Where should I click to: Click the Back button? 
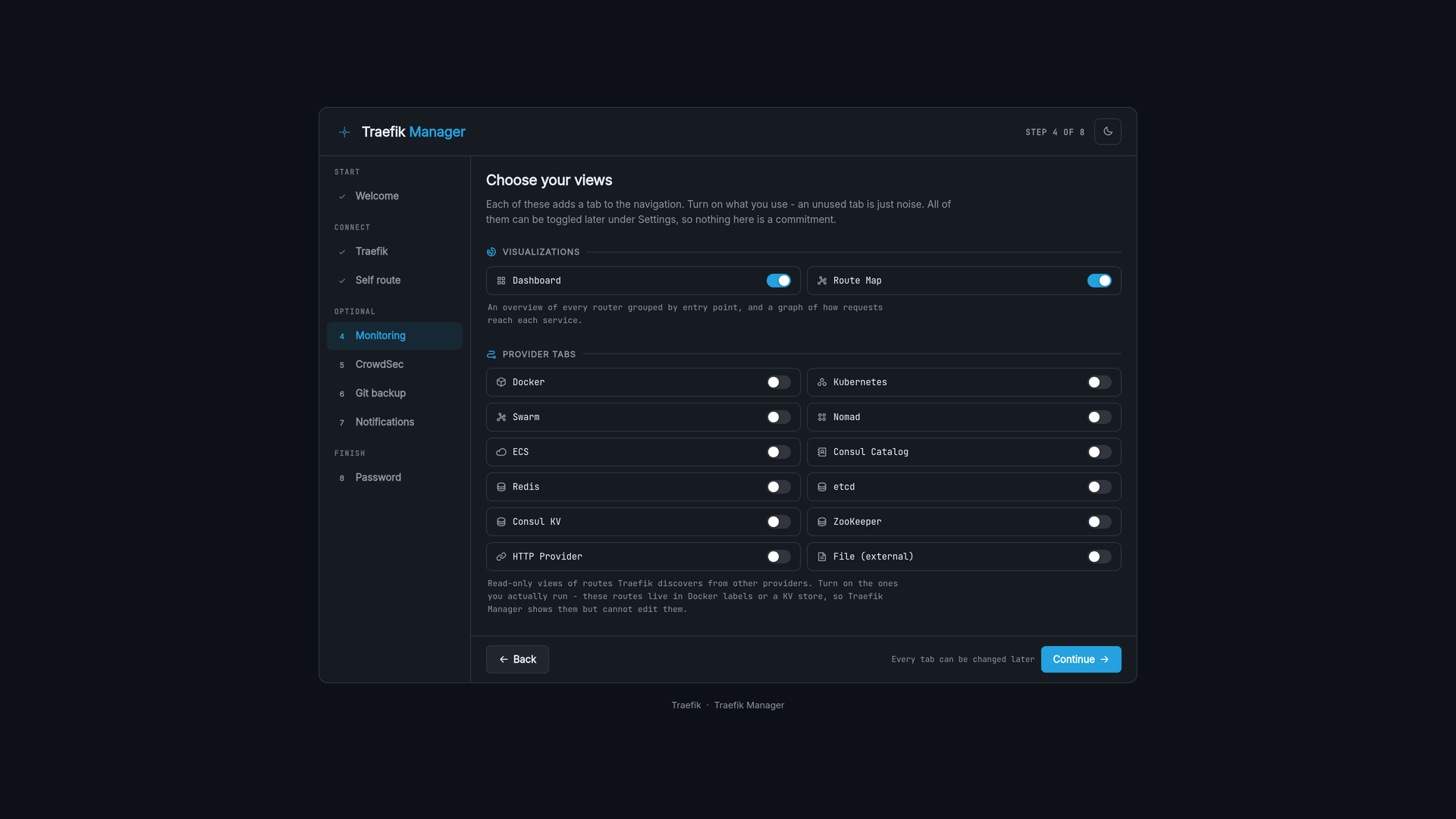(517, 660)
